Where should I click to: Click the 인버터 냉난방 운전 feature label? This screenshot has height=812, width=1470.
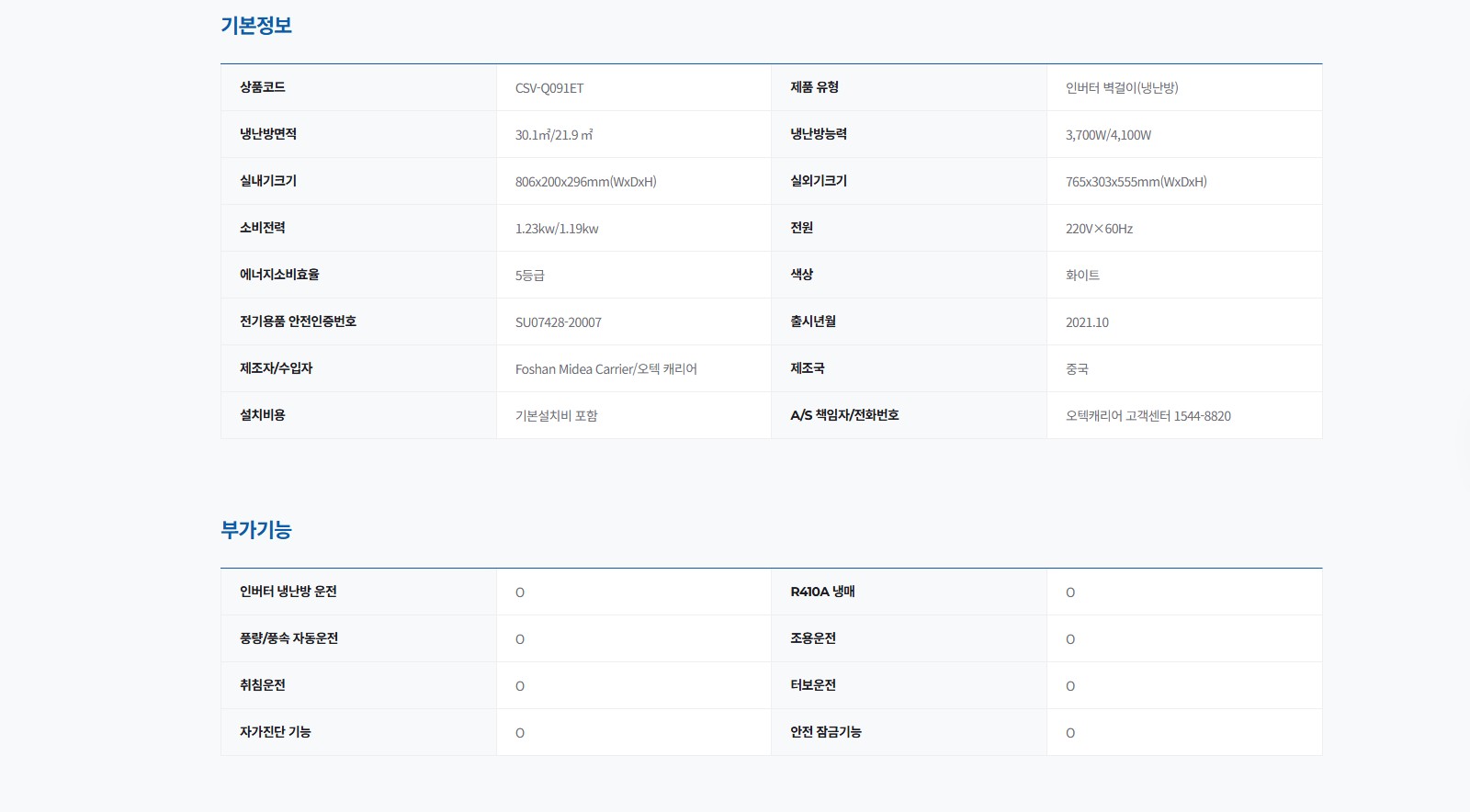[x=288, y=592]
